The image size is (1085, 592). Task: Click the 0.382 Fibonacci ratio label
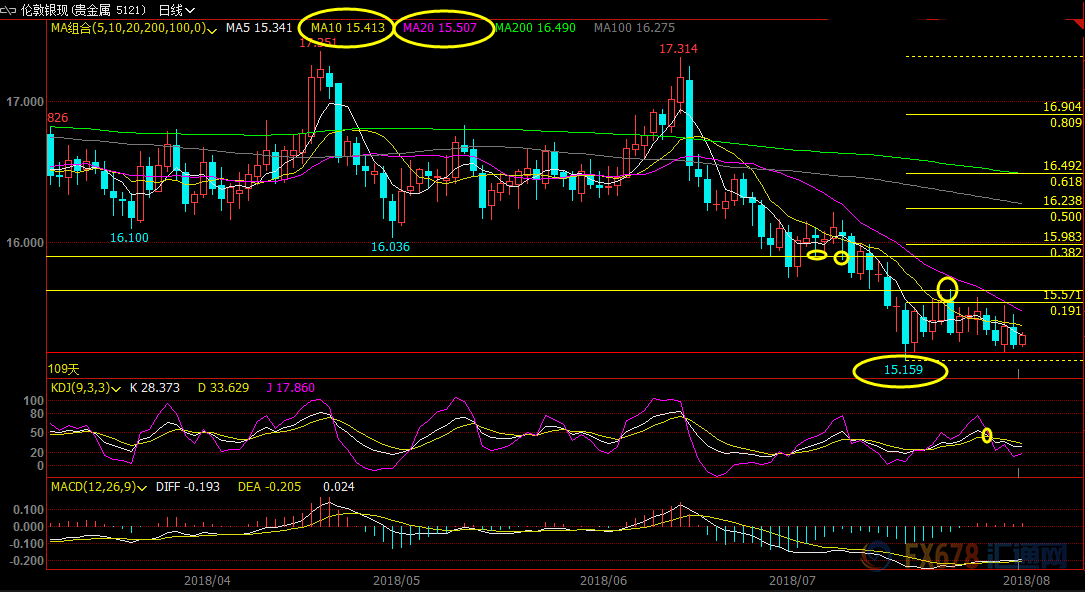pos(1066,252)
